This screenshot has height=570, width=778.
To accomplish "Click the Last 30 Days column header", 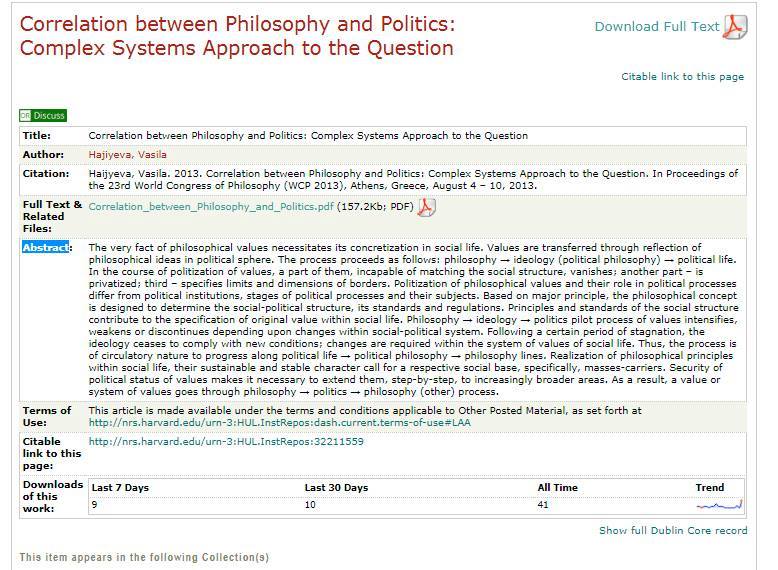I will tap(336, 488).
